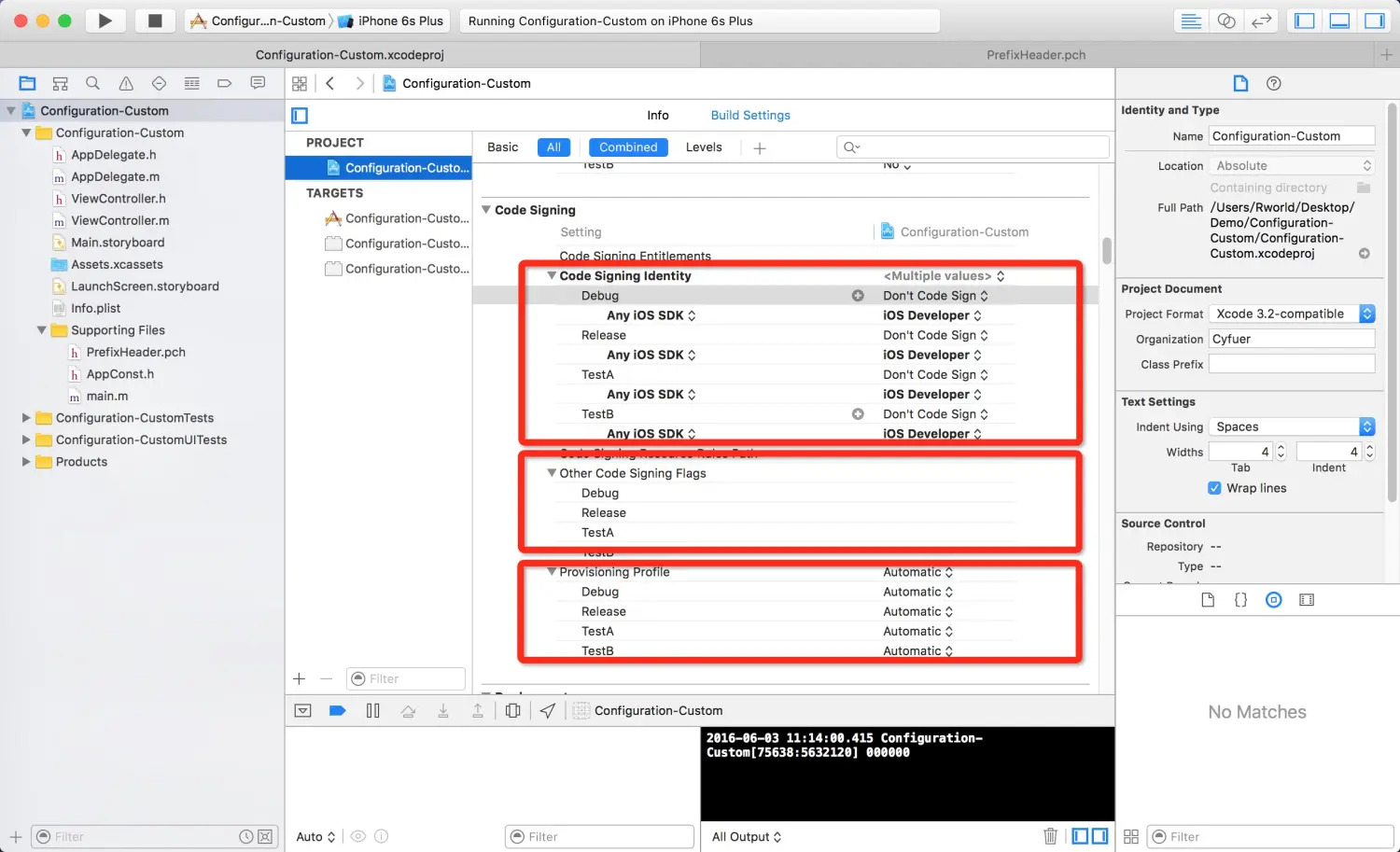Hide the utilities panel
Image resolution: width=1400 pixels, height=852 pixels.
(x=1375, y=21)
